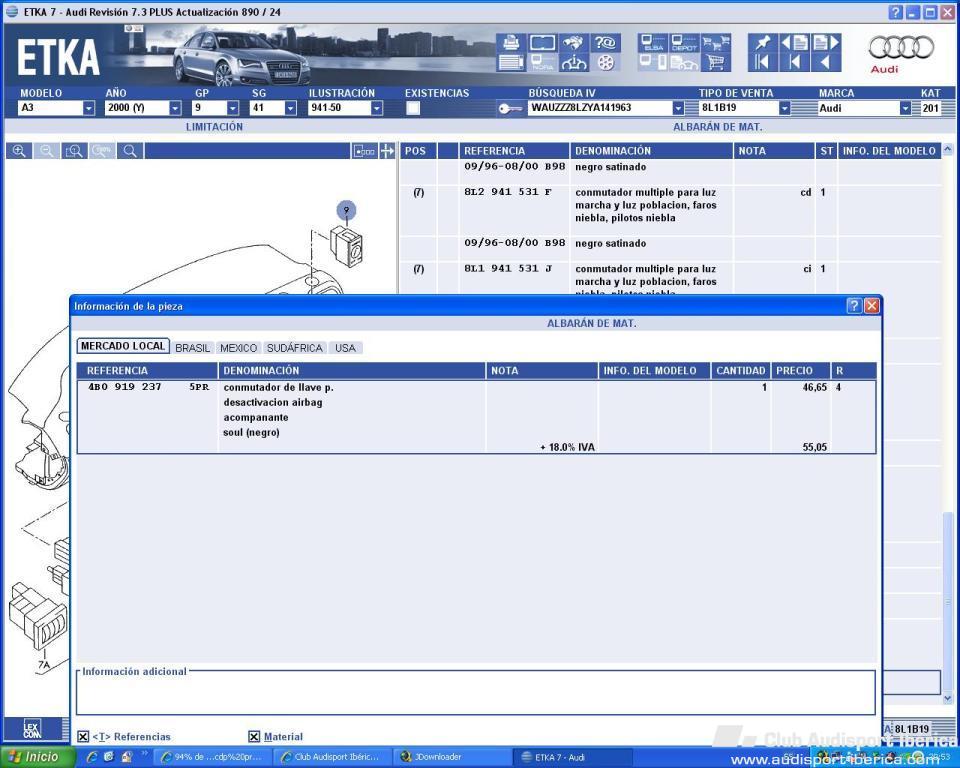Open the Inicio start button
Viewport: 960px width, 768px height.
pos(36,757)
